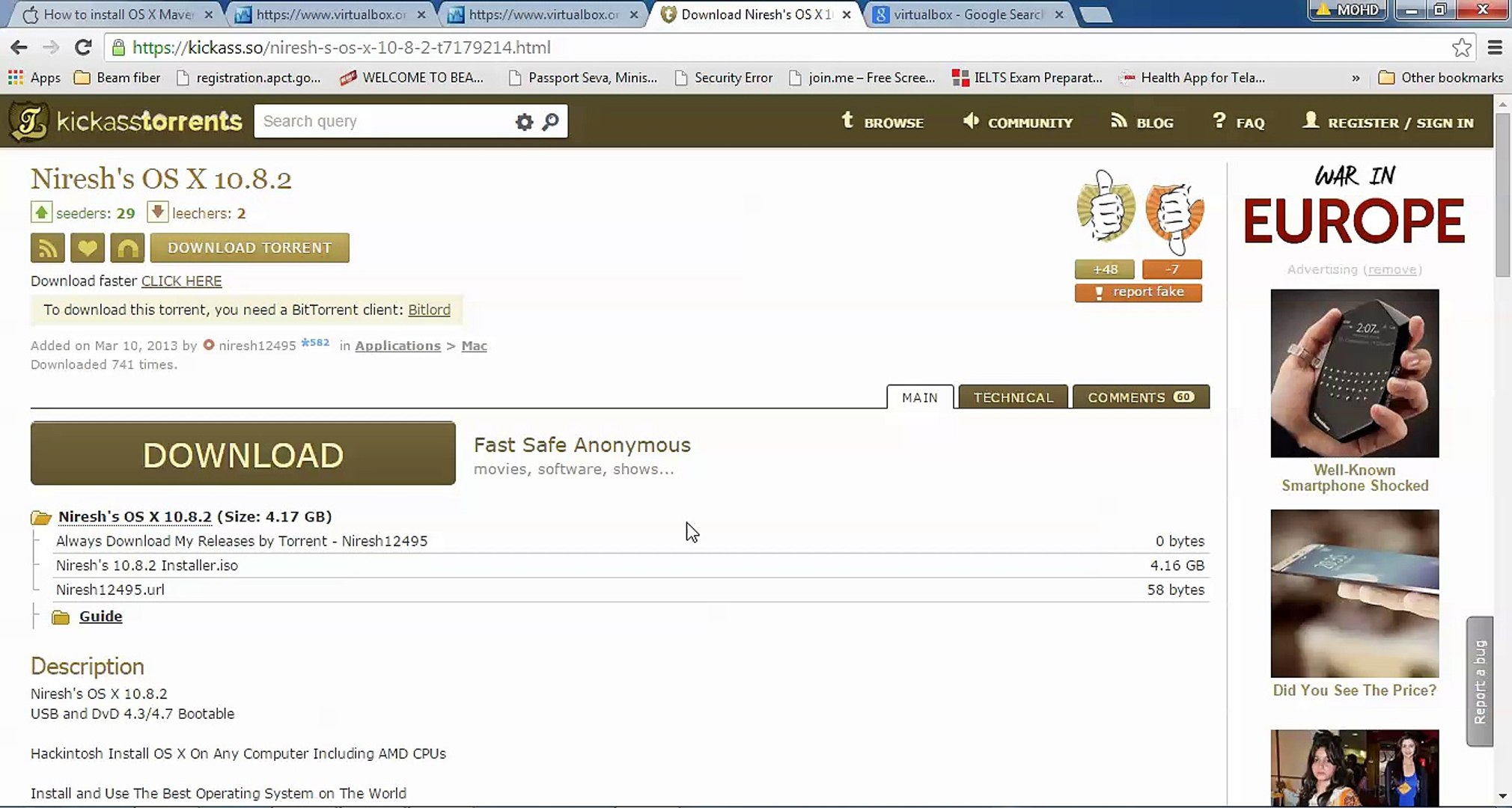Click the uploader badge icon beside niresh12495
Image resolution: width=1512 pixels, height=808 pixels.
click(x=209, y=345)
